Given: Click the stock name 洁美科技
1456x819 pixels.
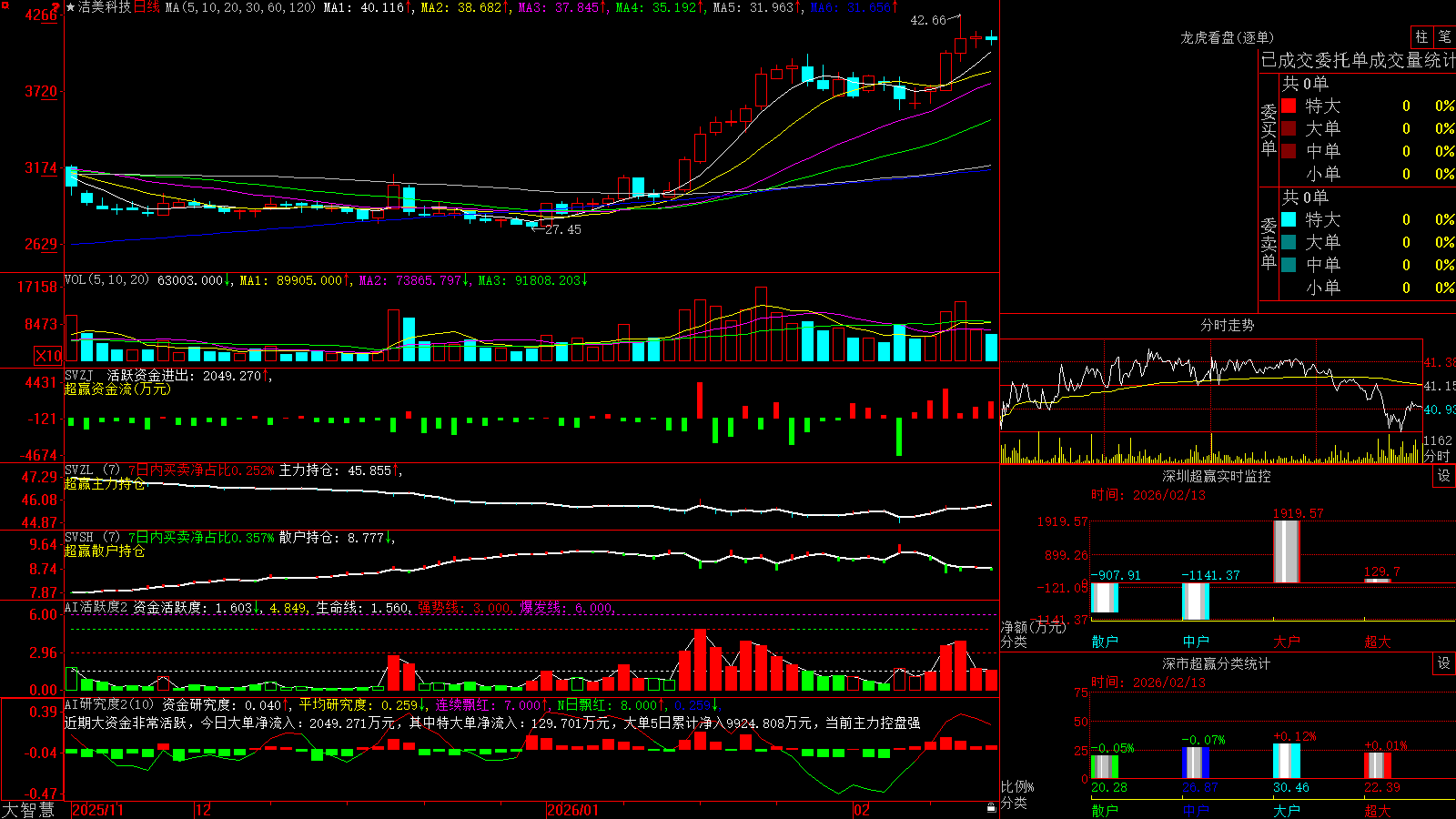Looking at the screenshot, I should (x=105, y=7).
